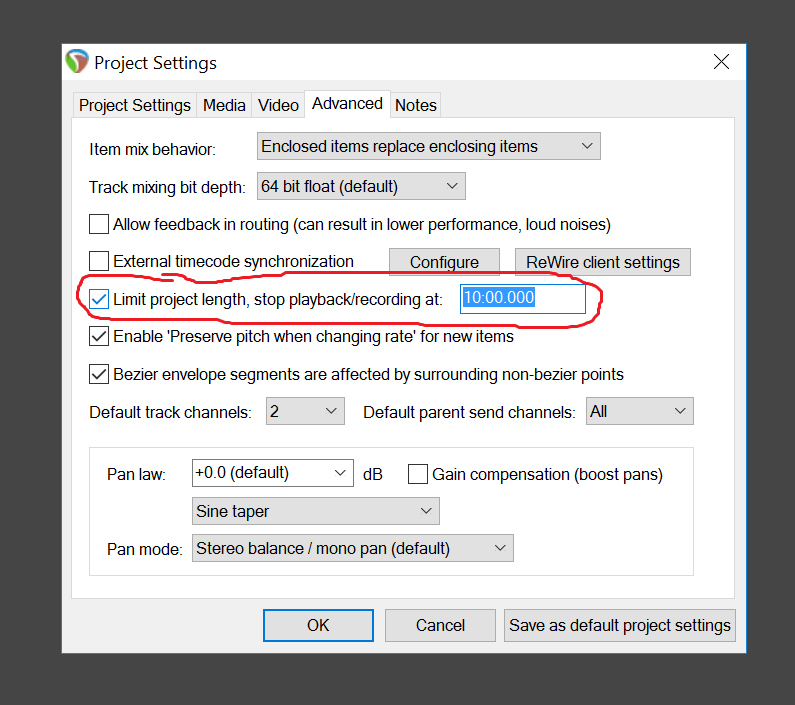Open the Media tab
The width and height of the screenshot is (795, 705).
coord(224,105)
